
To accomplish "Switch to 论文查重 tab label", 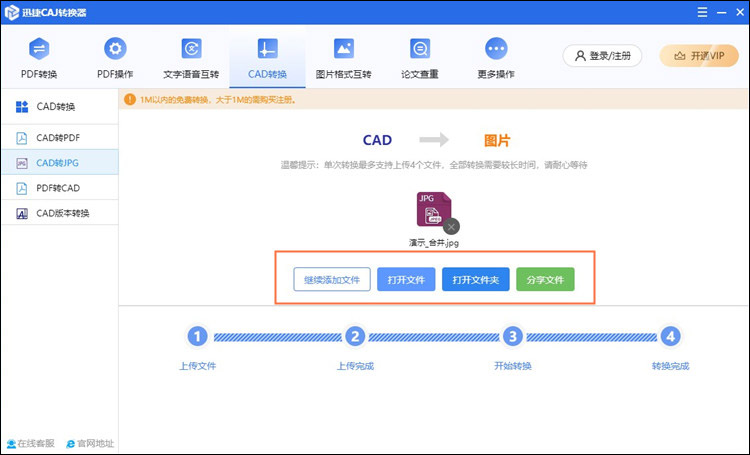I will [420, 74].
